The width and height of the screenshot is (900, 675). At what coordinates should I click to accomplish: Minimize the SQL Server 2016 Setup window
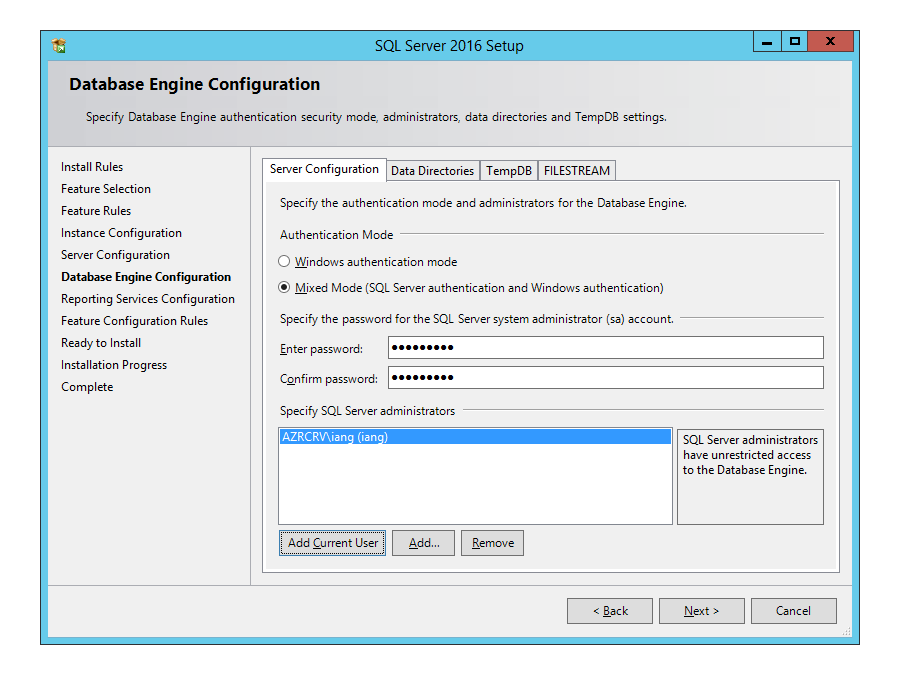(767, 41)
